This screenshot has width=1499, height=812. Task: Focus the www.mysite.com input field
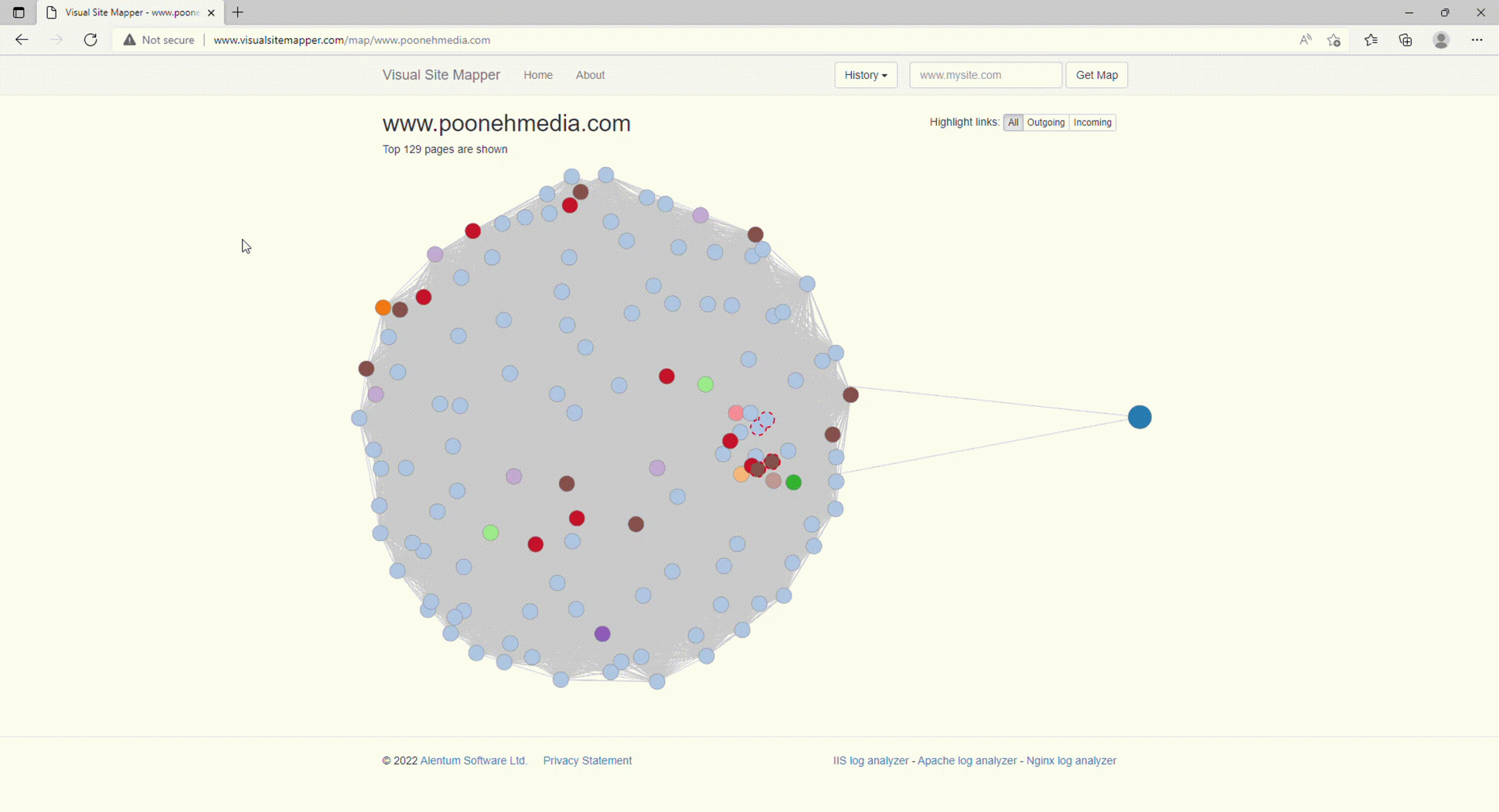[985, 75]
